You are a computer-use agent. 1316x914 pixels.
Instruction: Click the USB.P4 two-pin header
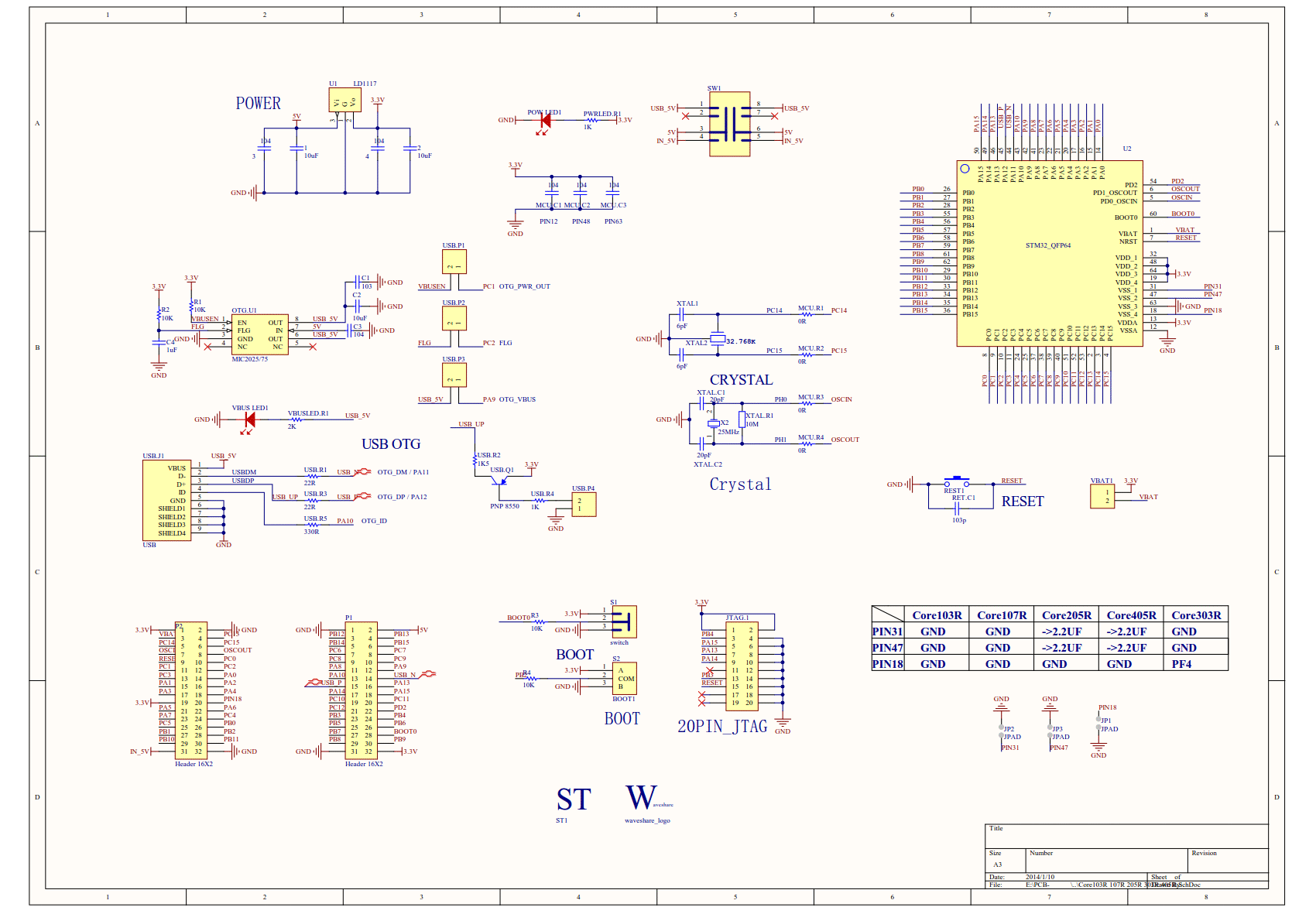[x=584, y=505]
